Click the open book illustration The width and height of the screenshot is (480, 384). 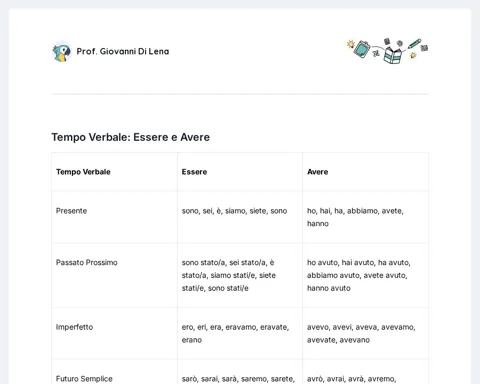[393, 55]
